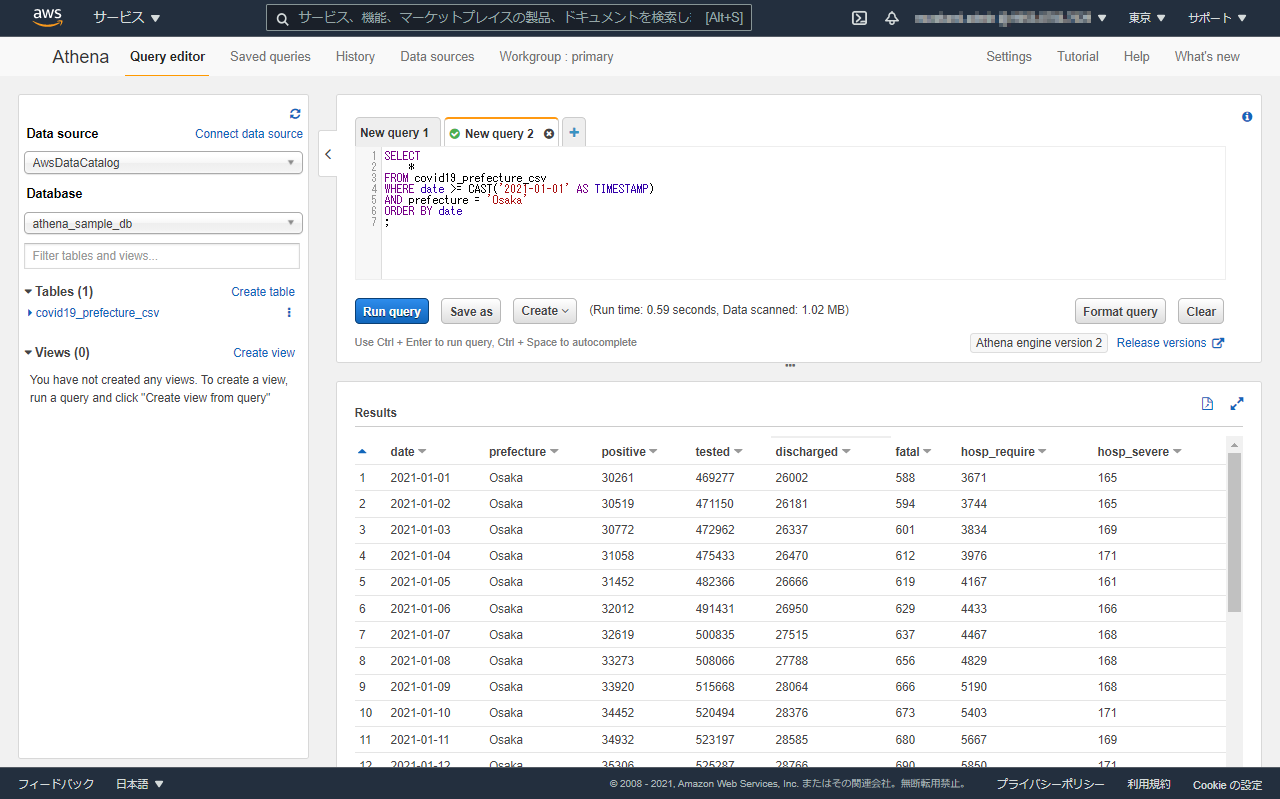The image size is (1280, 799).
Task: Click the Athena engine version 2 badge
Action: tap(1039, 343)
